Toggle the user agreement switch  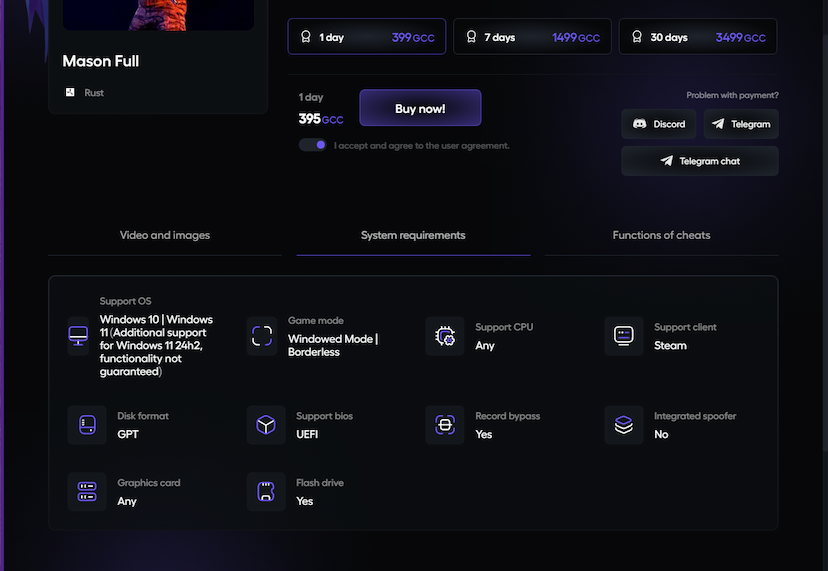[x=313, y=145]
